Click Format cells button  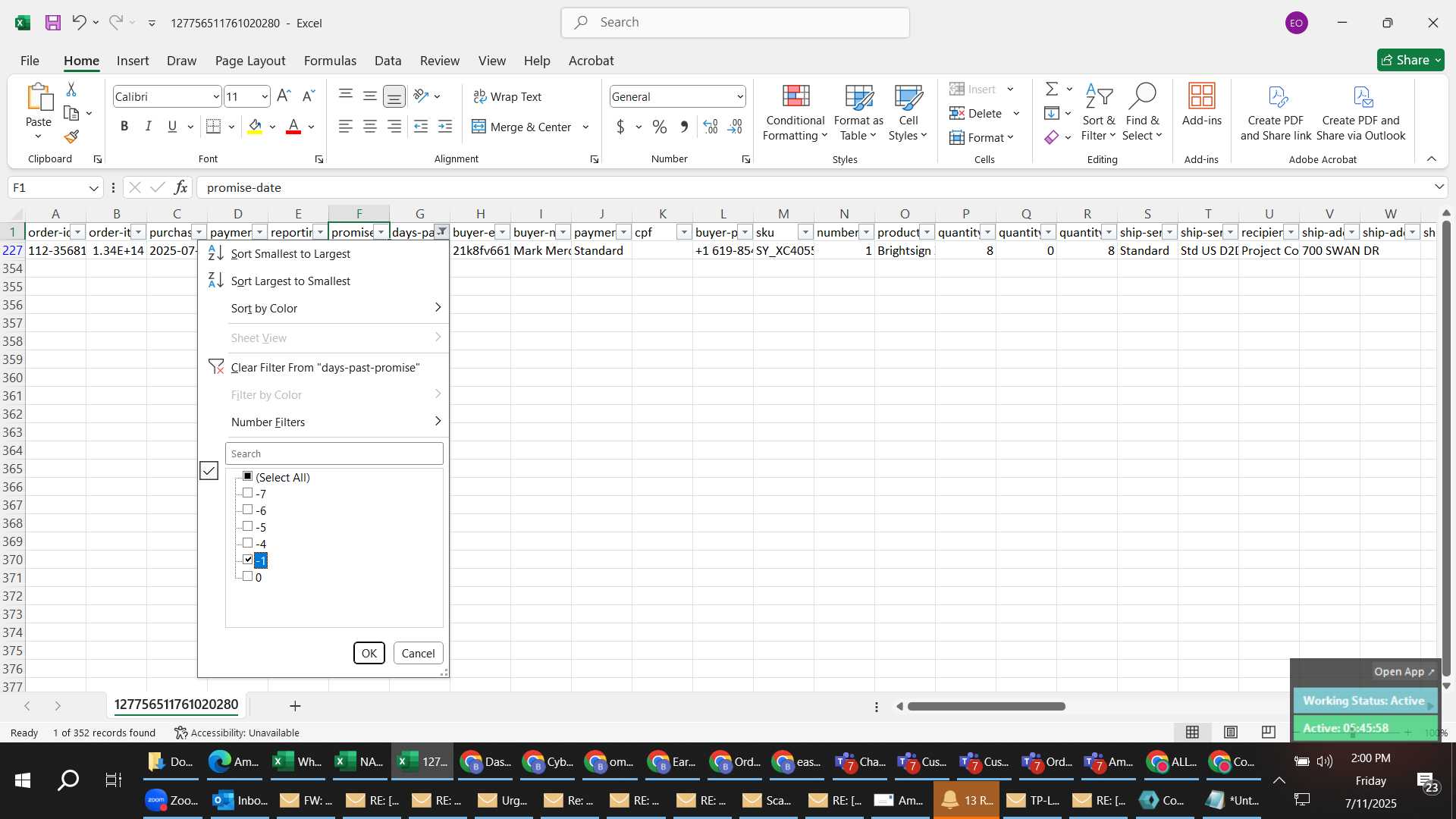[x=981, y=137]
